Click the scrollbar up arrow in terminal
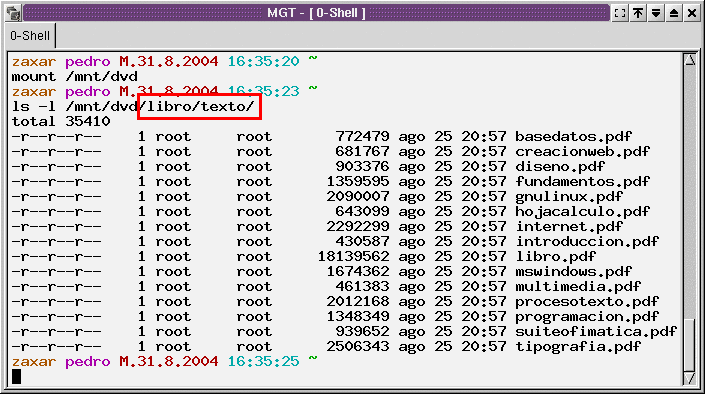The height and width of the screenshot is (394, 705). 689,60
